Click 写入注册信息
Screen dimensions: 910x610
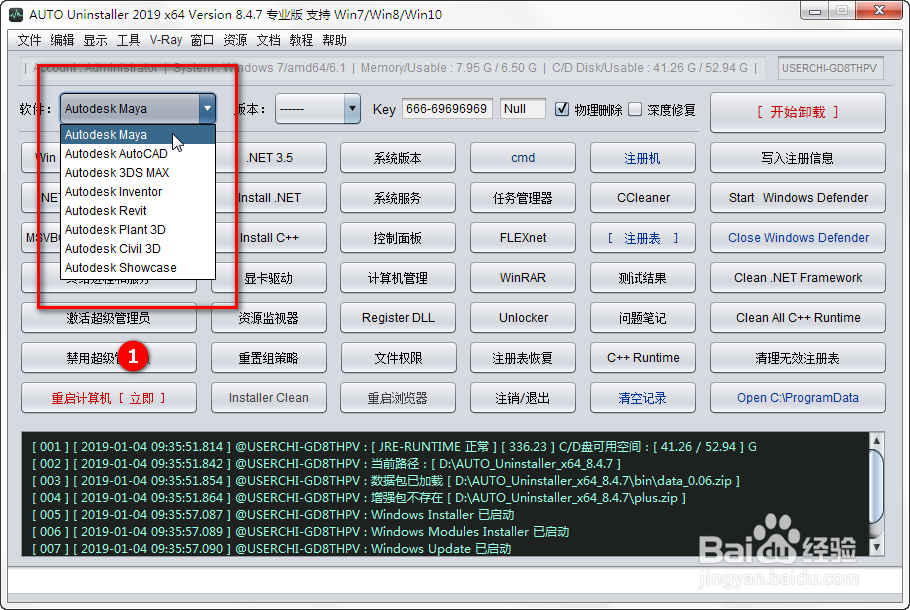[x=797, y=158]
